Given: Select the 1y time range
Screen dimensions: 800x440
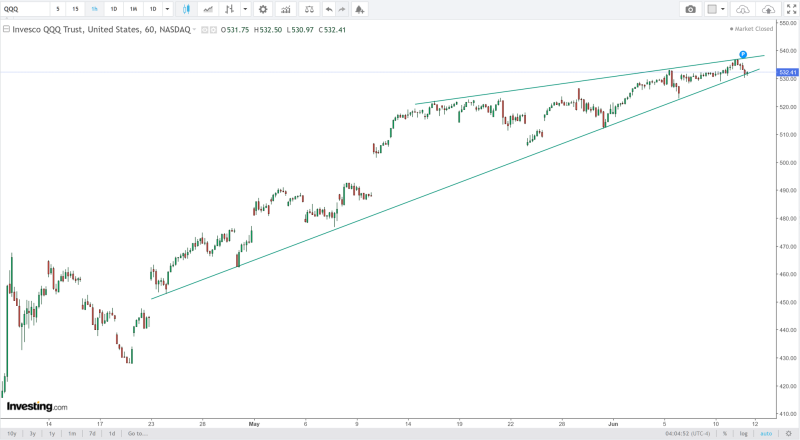Looking at the screenshot, I should 52,433.
